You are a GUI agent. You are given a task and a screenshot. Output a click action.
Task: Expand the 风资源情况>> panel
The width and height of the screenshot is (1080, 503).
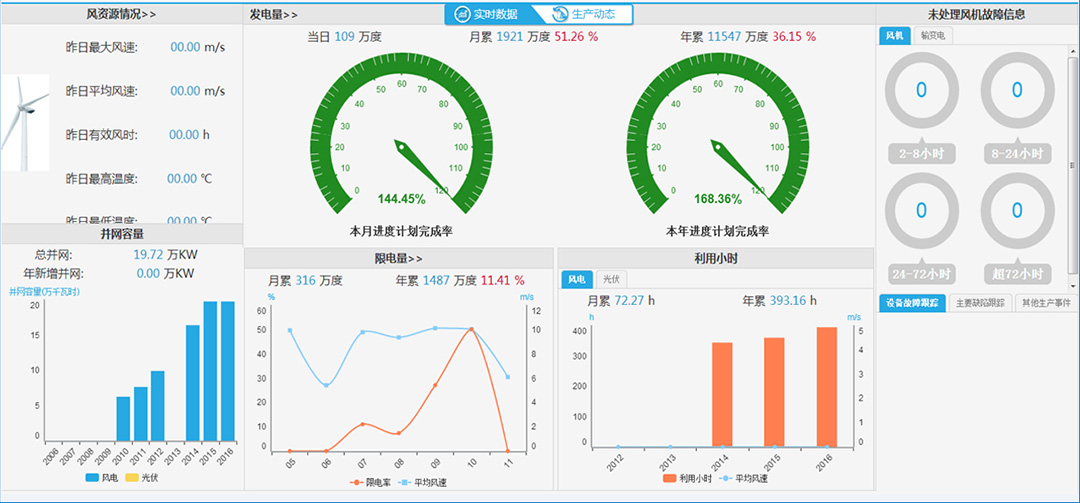tap(121, 14)
